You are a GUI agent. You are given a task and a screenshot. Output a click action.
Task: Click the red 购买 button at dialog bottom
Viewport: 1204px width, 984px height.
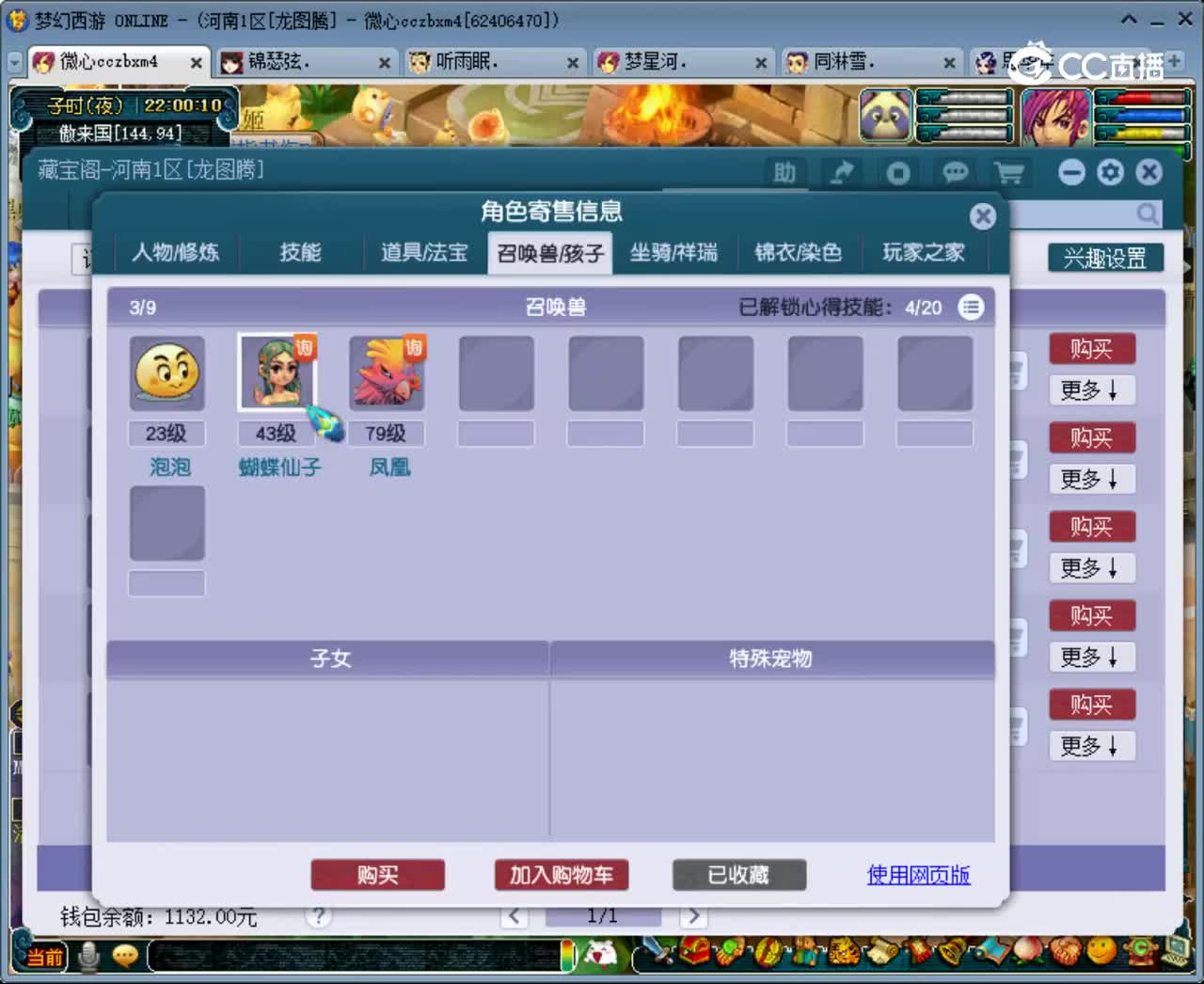(377, 875)
